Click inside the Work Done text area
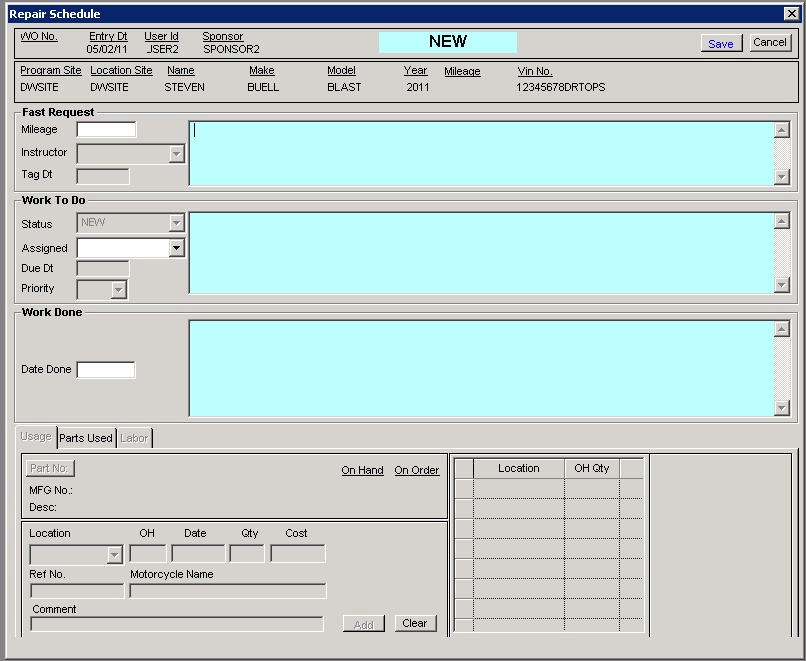The image size is (806, 661). click(480, 368)
